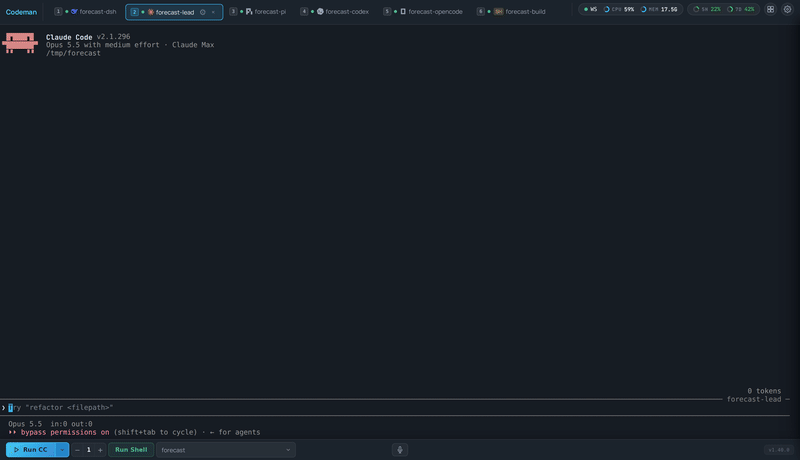Switch to the forecast-codex tab

pos(335,11)
